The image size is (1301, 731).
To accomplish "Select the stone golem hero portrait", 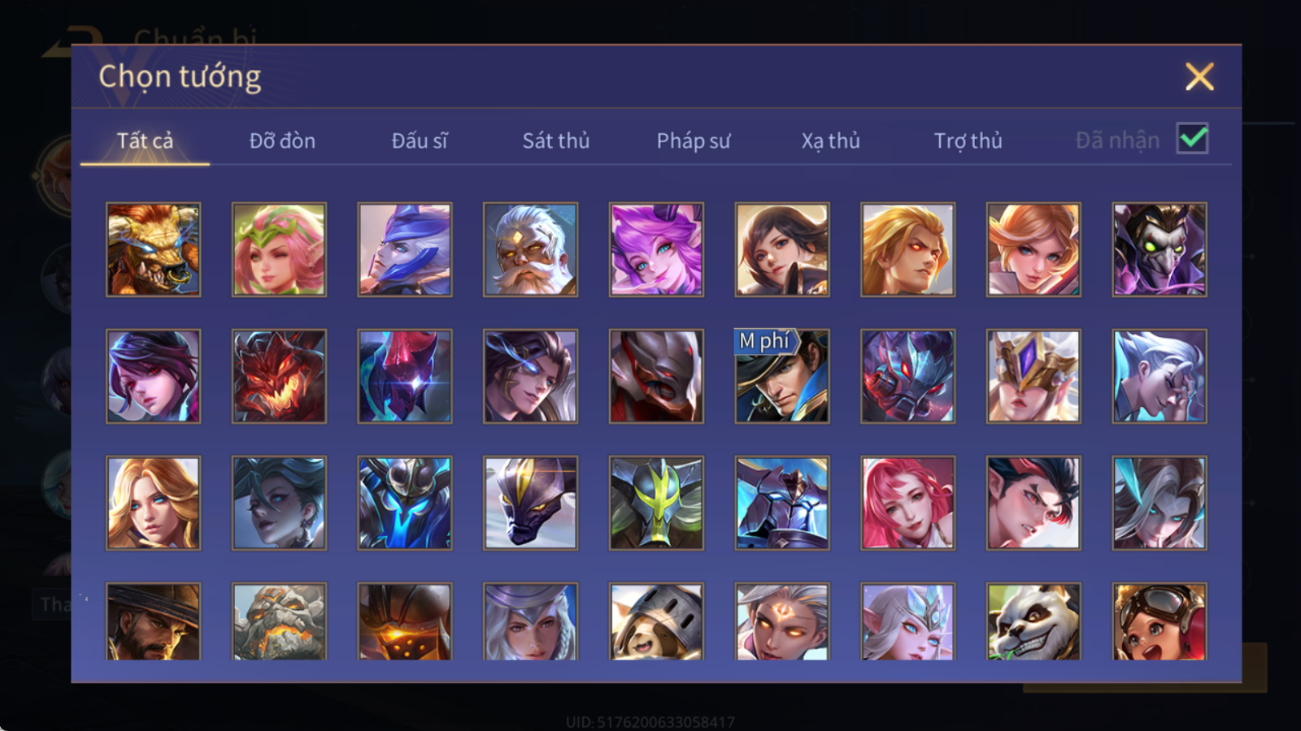I will pyautogui.click(x=279, y=622).
